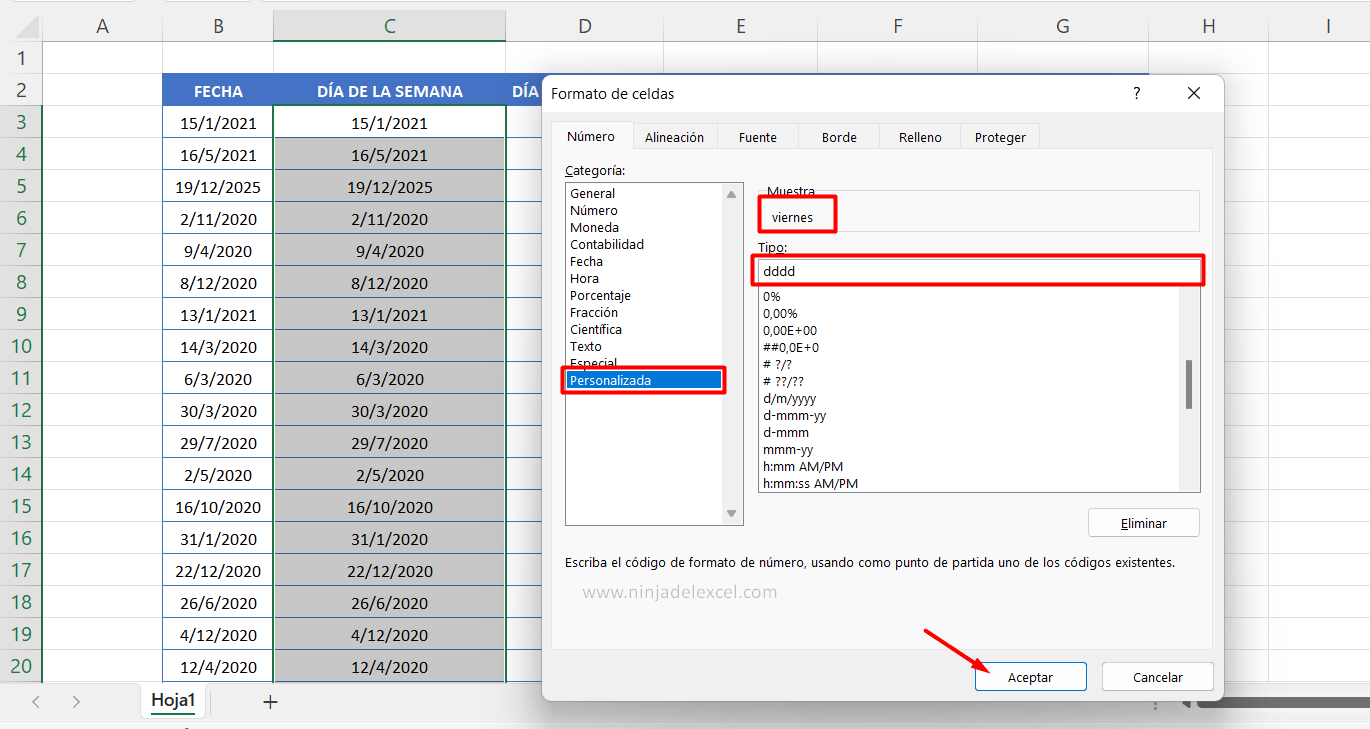Screen dimensions: 1370x729
Task: Click cell B3 with 15/1/2021
Action: pyautogui.click(x=218, y=123)
